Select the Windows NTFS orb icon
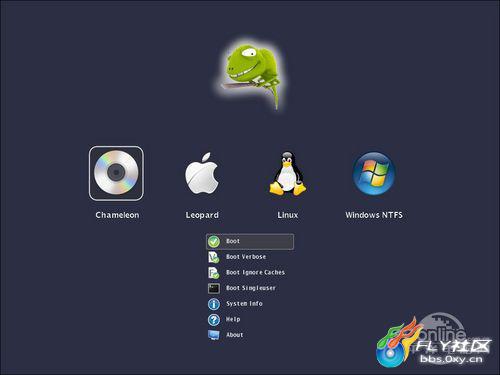The width and height of the screenshot is (500, 375). click(374, 173)
